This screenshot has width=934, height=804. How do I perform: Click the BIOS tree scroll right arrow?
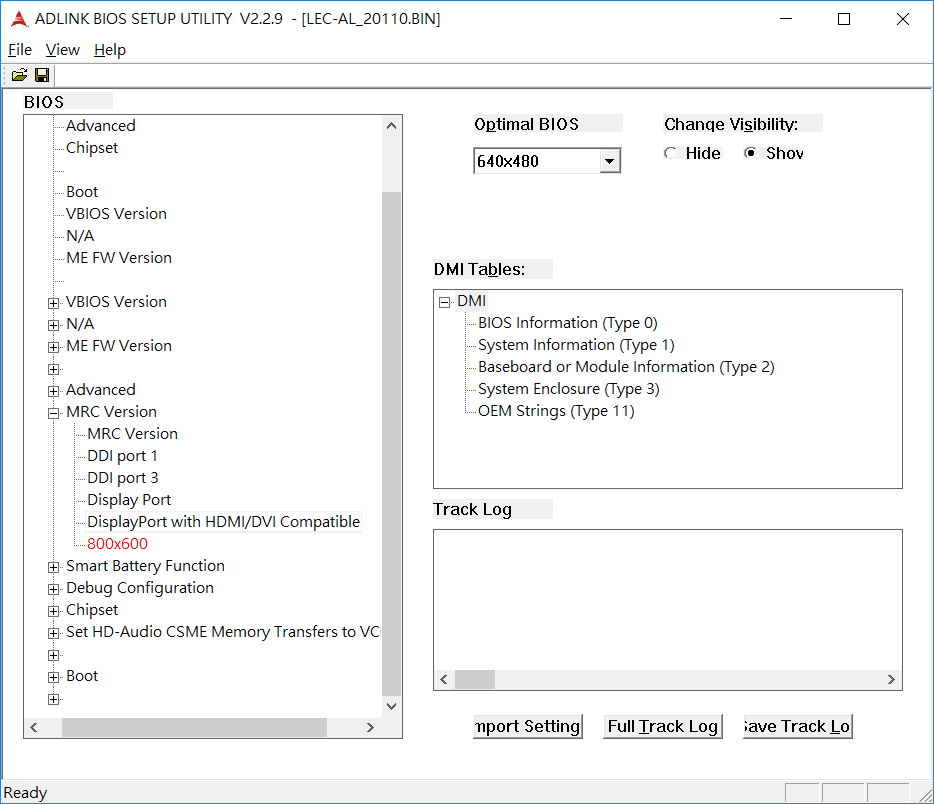point(371,727)
